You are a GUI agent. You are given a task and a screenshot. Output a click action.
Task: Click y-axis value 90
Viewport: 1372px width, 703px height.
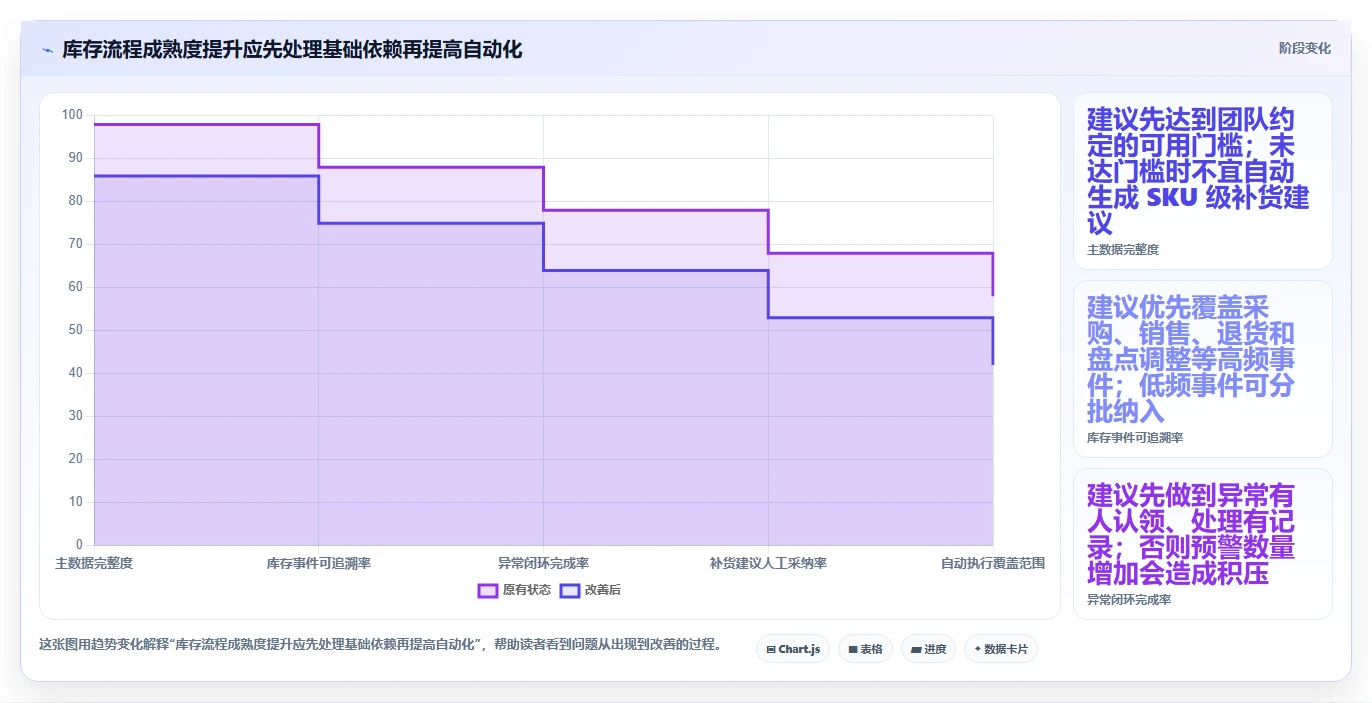[76, 158]
